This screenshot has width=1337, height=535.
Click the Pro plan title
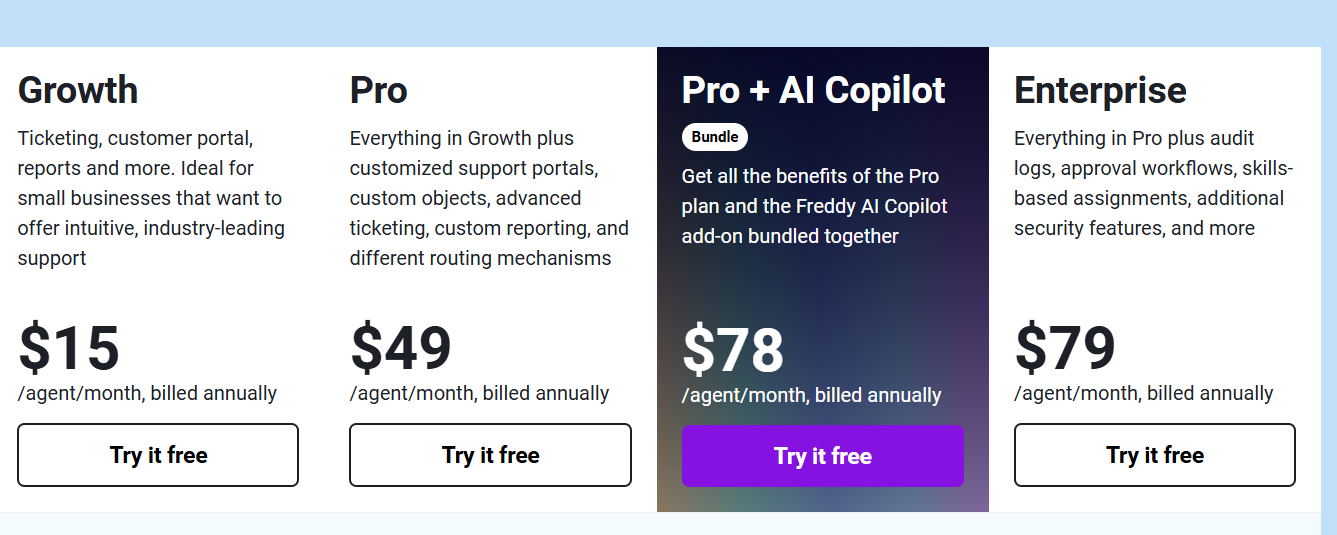[379, 90]
